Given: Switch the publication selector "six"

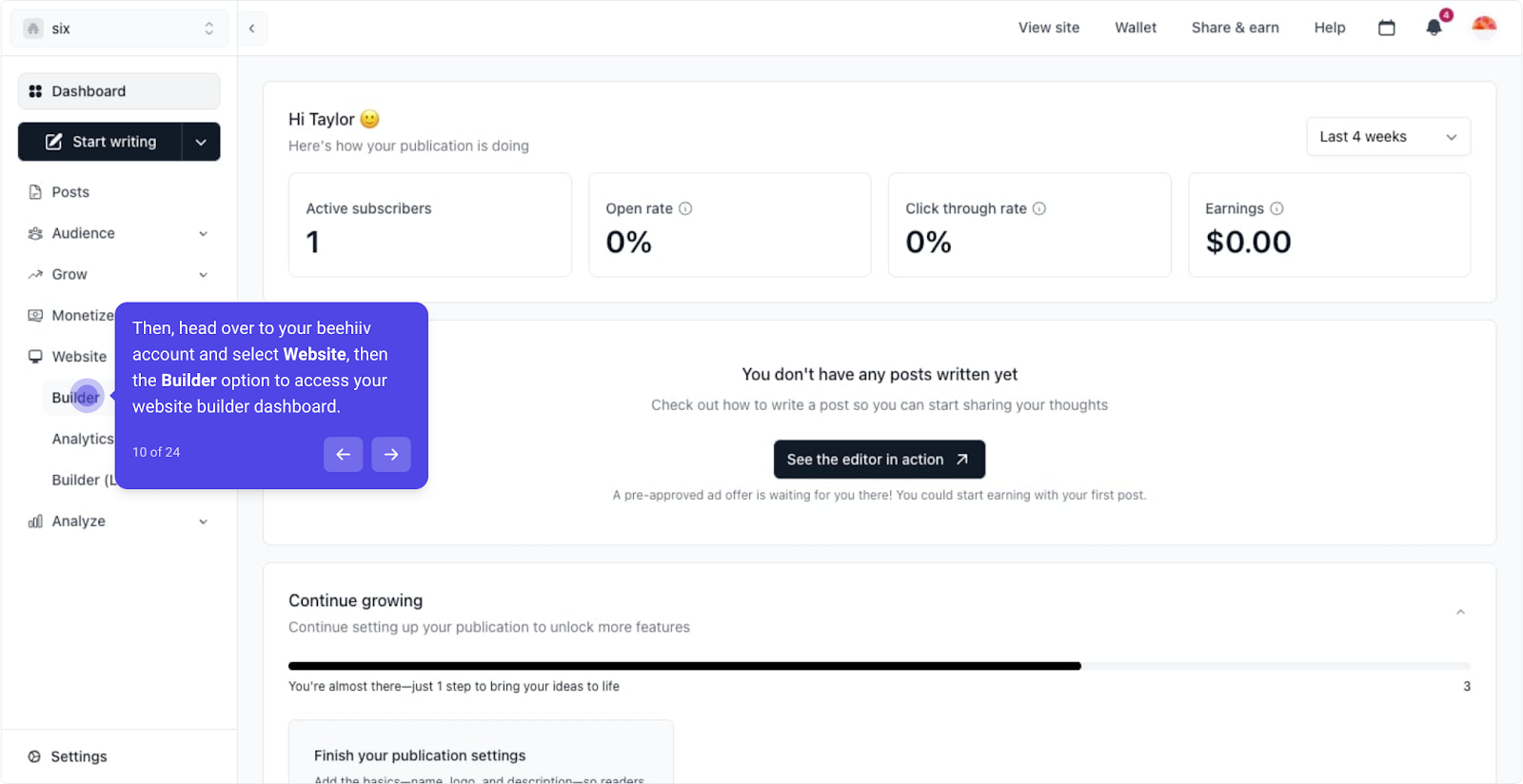Looking at the screenshot, I should (119, 29).
